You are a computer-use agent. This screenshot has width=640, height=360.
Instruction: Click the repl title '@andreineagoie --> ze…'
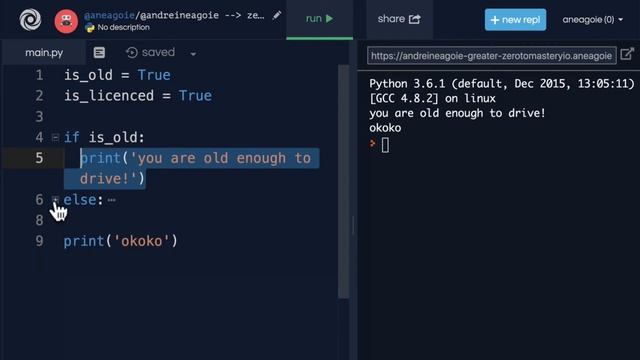point(202,16)
